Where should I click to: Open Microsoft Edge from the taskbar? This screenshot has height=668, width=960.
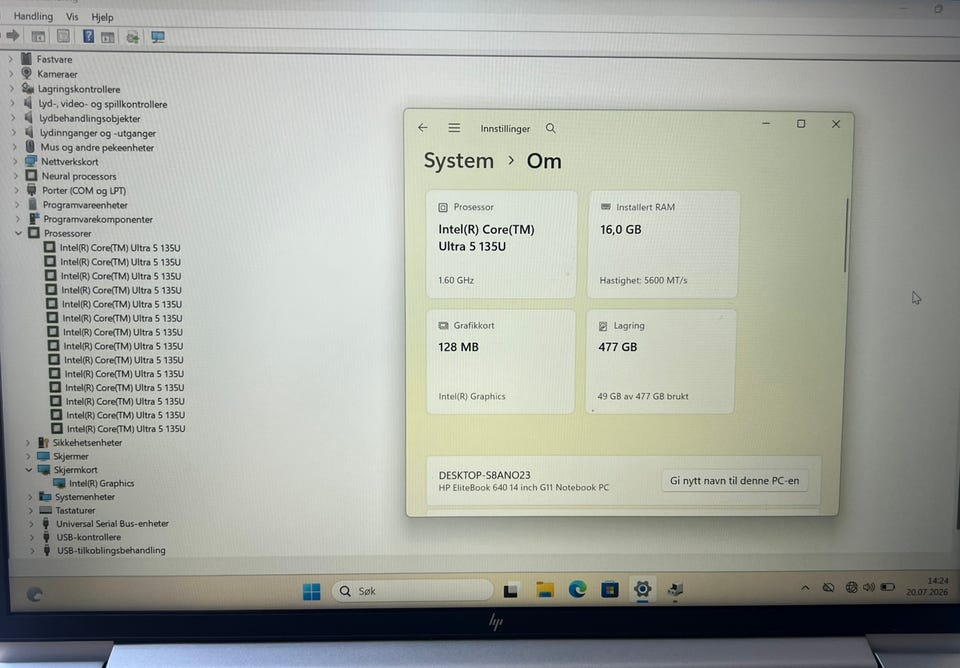(577, 589)
